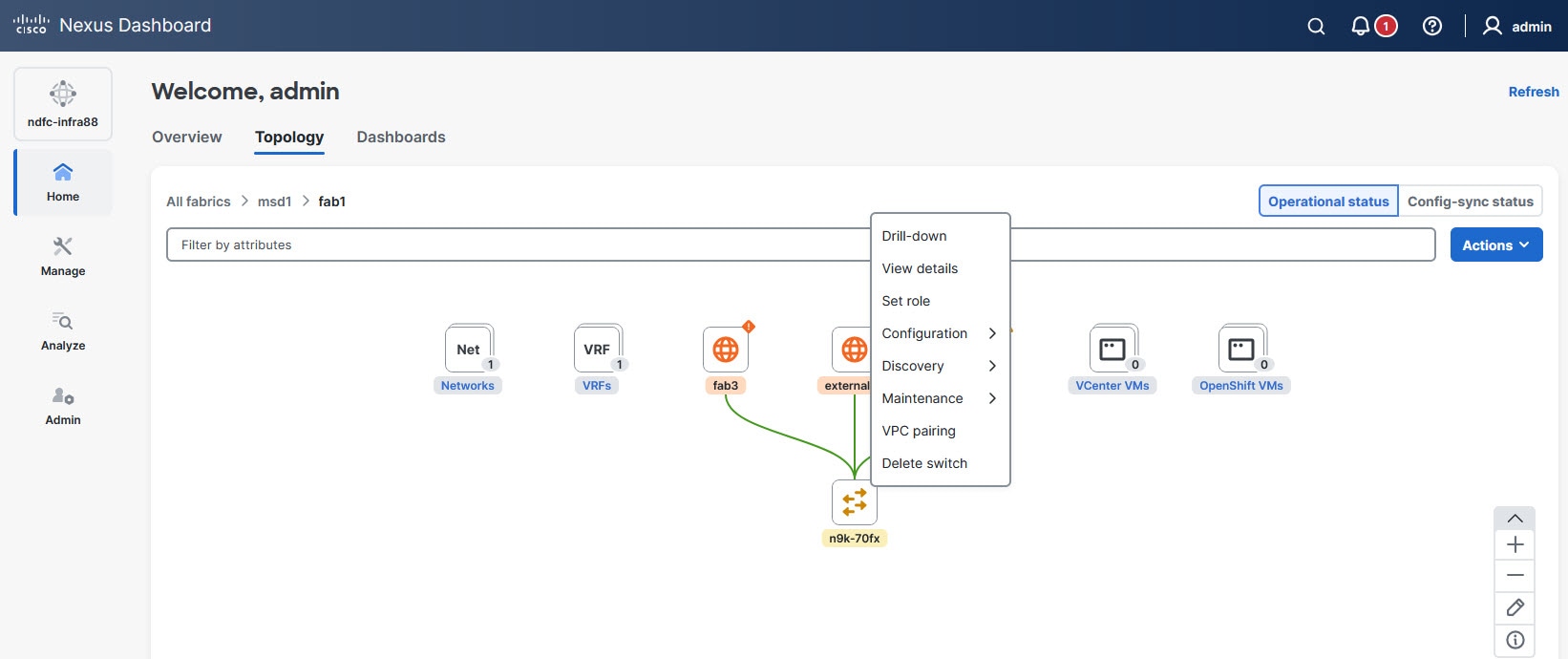1568x659 pixels.
Task: Switch to Operational status view
Action: click(1328, 202)
